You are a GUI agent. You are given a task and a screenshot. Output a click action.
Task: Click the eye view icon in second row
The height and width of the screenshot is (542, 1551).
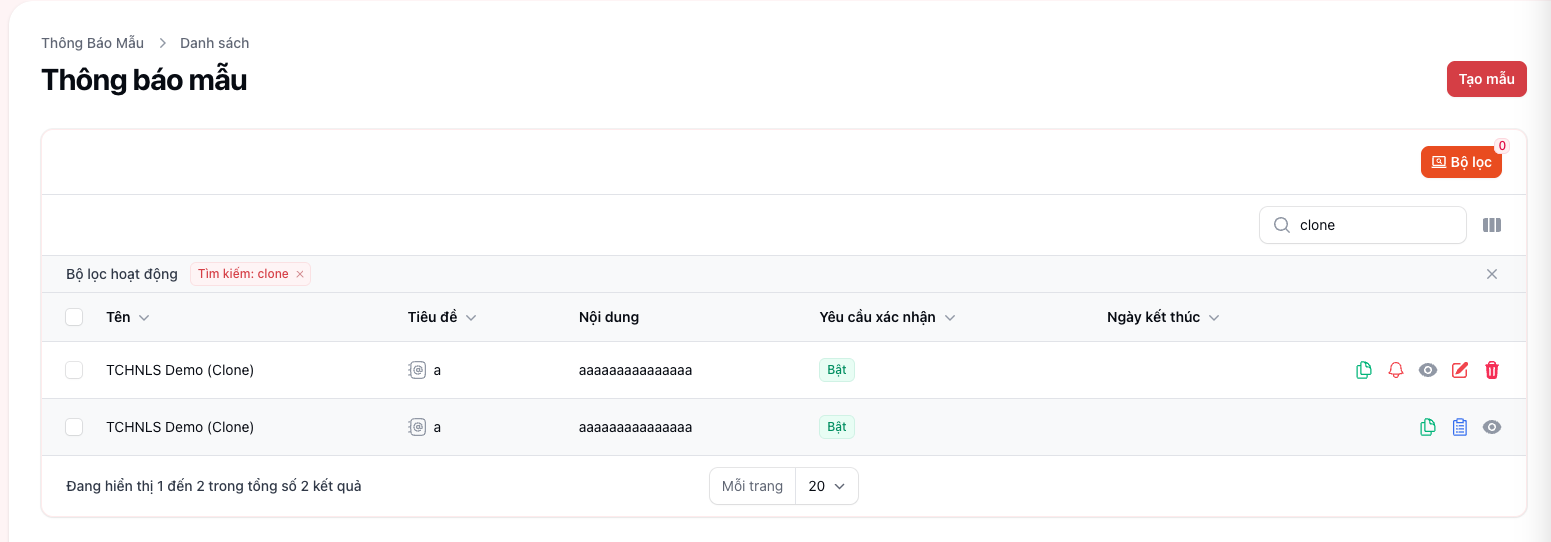(1492, 427)
